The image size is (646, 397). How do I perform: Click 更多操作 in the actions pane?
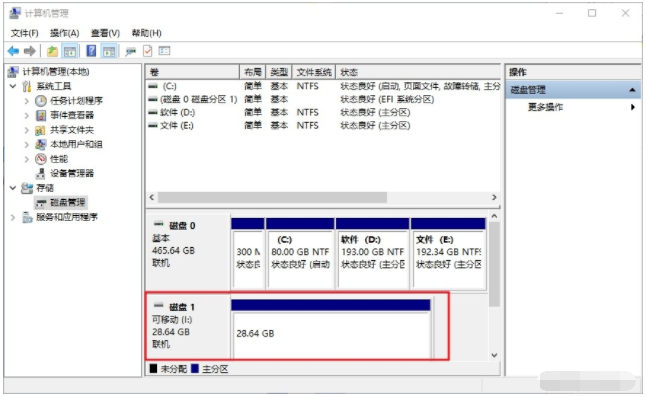coord(545,107)
